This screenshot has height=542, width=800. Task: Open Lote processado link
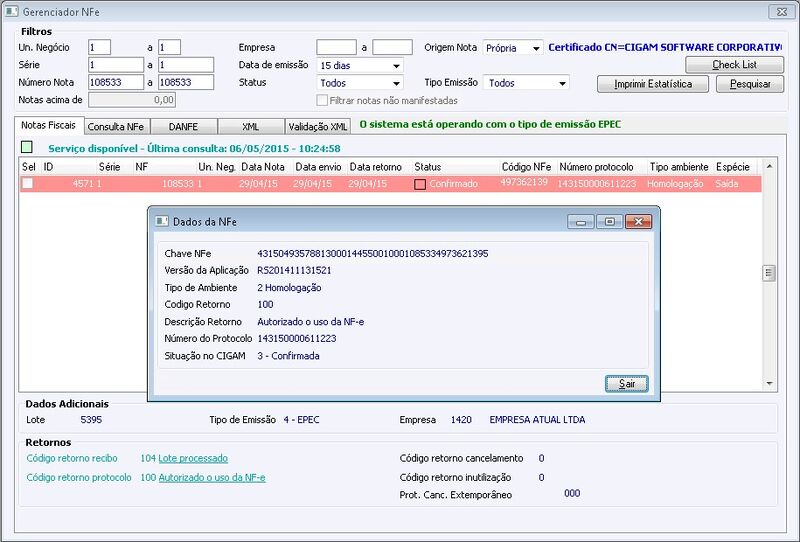pyautogui.click(x=193, y=458)
